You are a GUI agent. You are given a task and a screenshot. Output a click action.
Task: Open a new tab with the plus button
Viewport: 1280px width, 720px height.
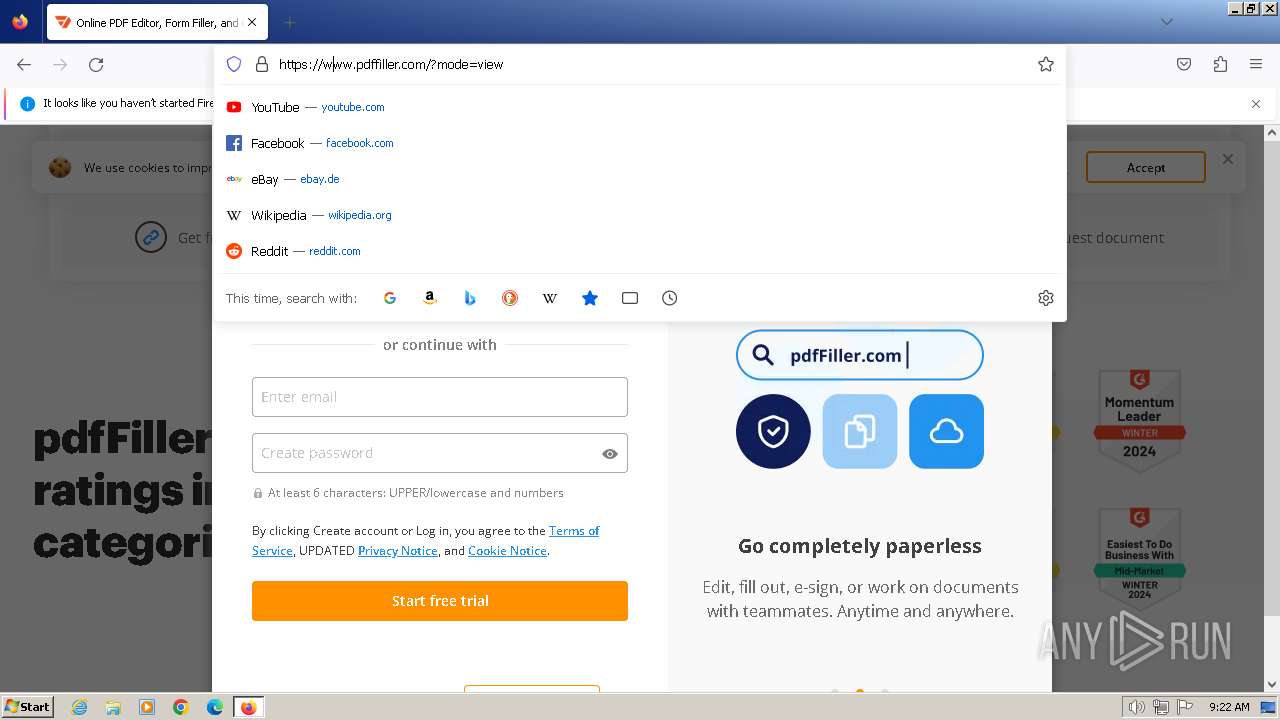[290, 22]
